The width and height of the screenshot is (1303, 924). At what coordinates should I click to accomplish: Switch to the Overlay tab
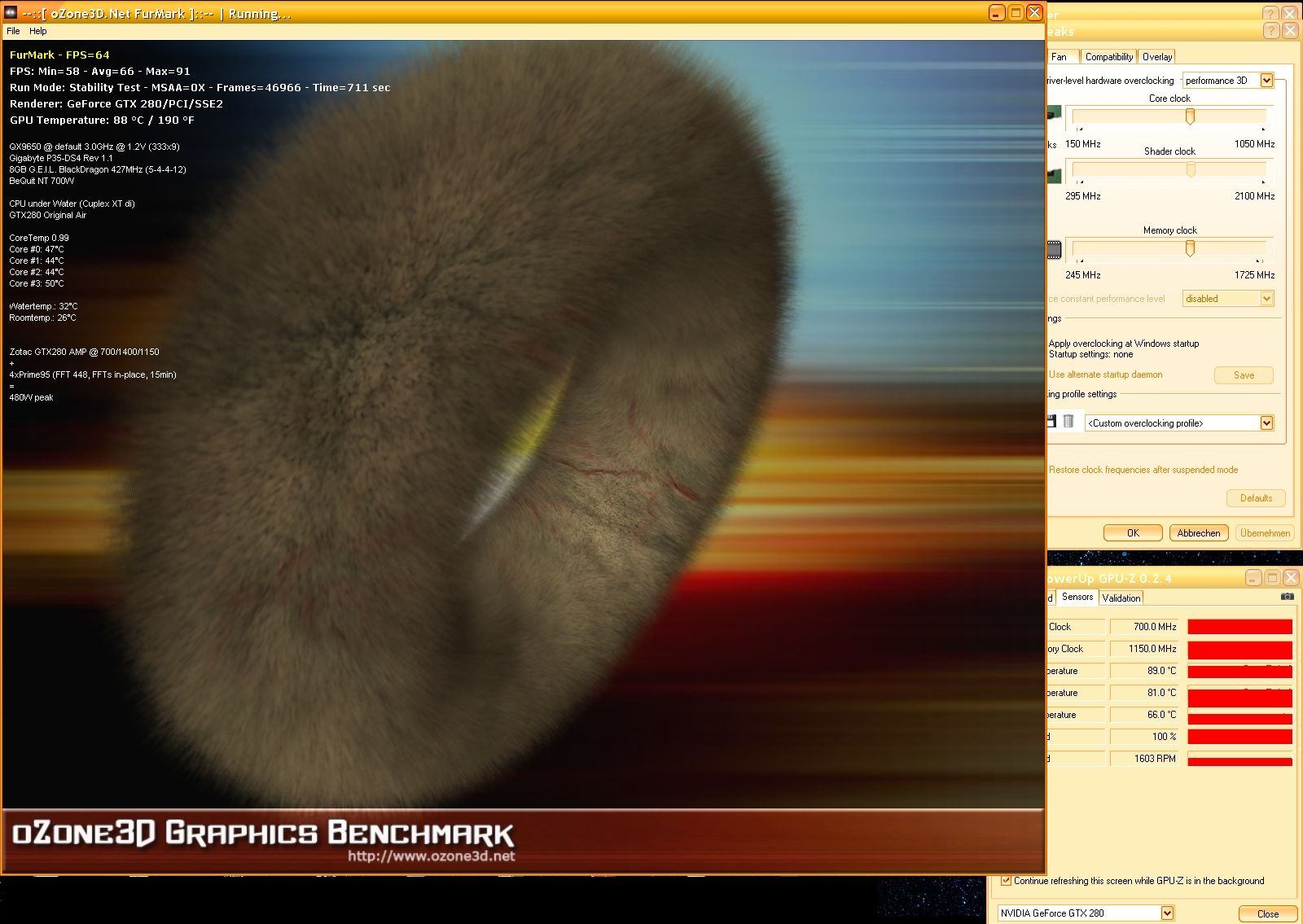pyautogui.click(x=1157, y=57)
